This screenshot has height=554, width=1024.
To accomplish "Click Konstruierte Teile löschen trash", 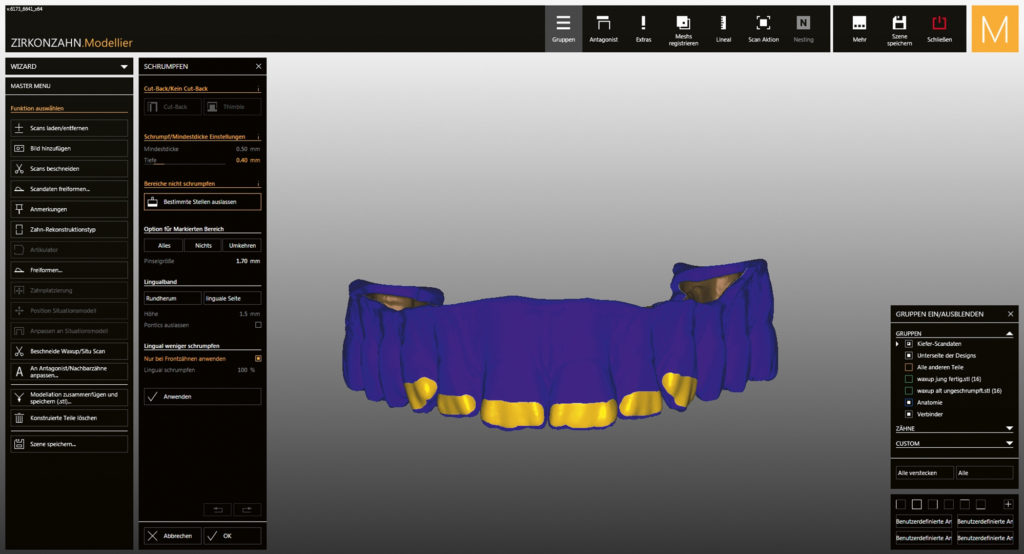I will click(69, 418).
